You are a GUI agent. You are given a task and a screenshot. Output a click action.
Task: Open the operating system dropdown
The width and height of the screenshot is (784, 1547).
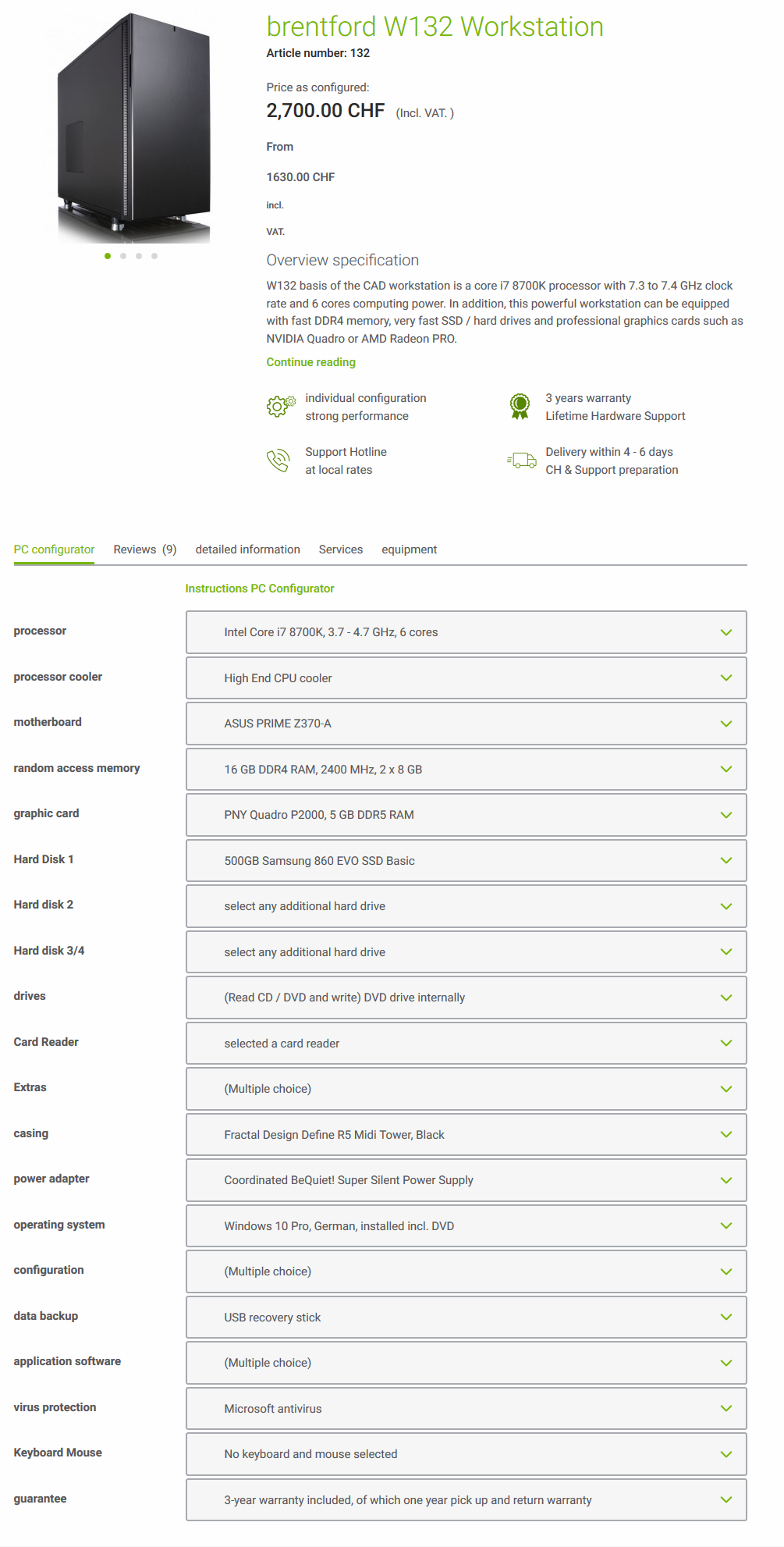point(466,1226)
